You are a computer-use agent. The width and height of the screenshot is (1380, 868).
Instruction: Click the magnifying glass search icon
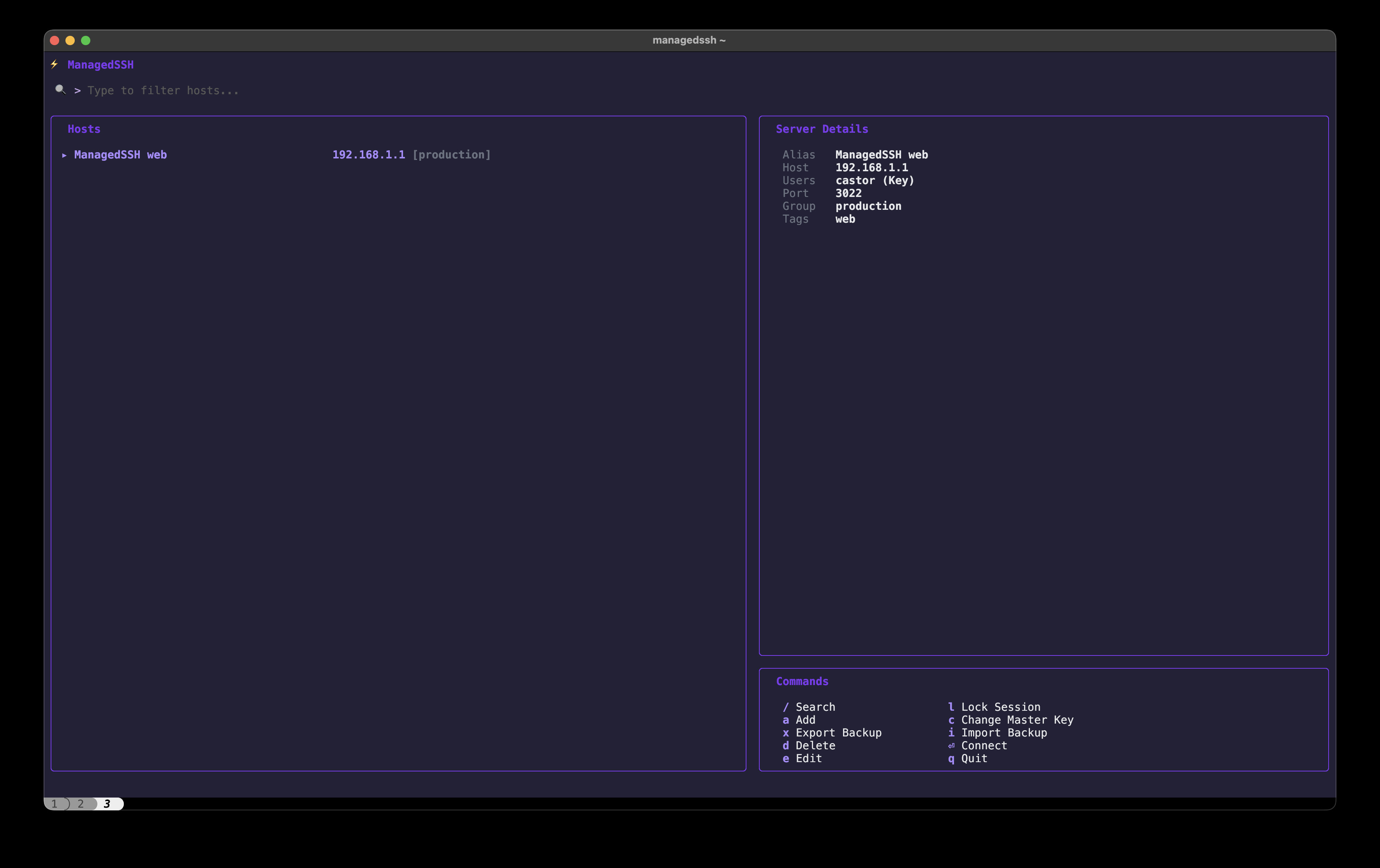60,90
